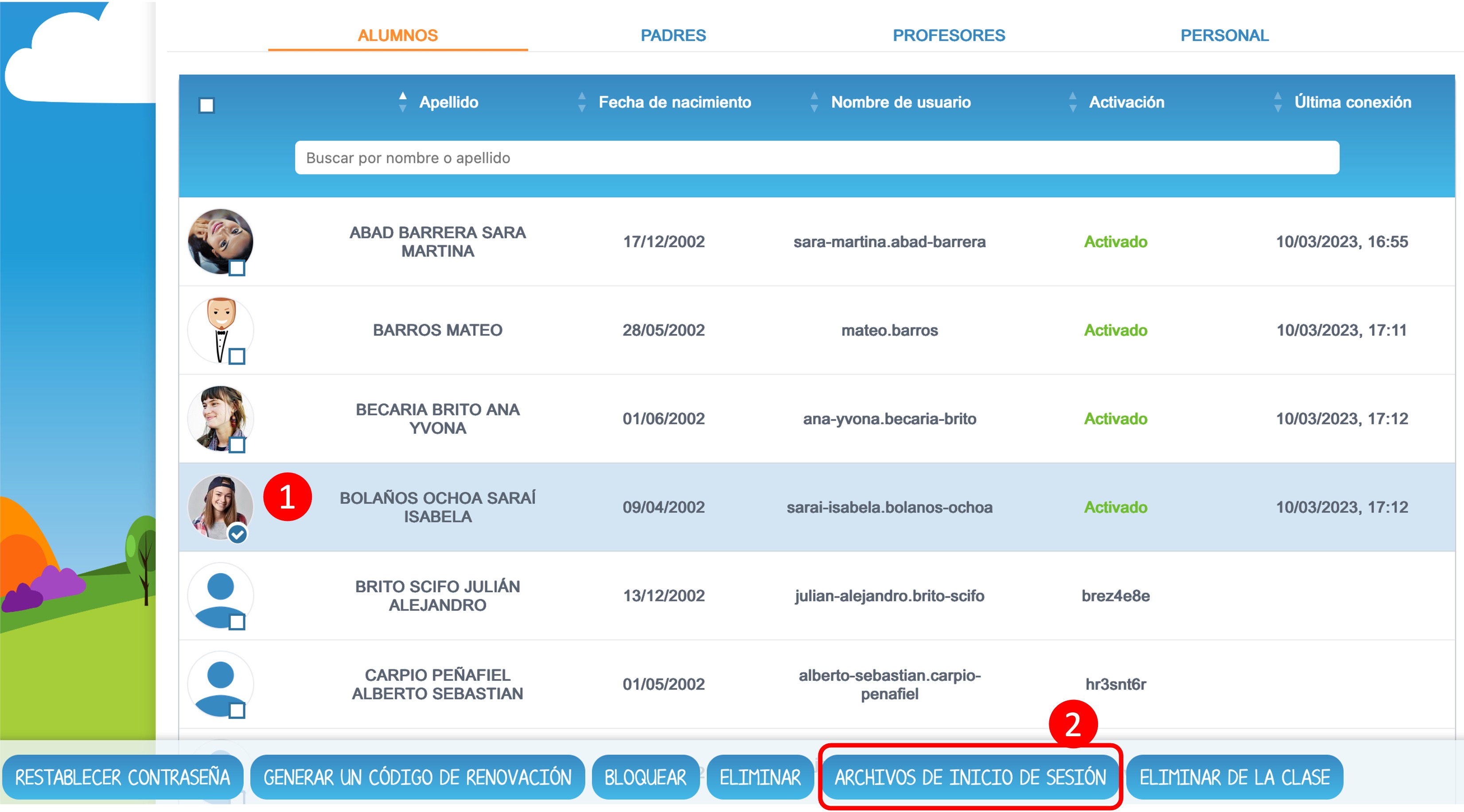1464x812 pixels.
Task: Click birth date 01/06/2002
Action: [663, 419]
